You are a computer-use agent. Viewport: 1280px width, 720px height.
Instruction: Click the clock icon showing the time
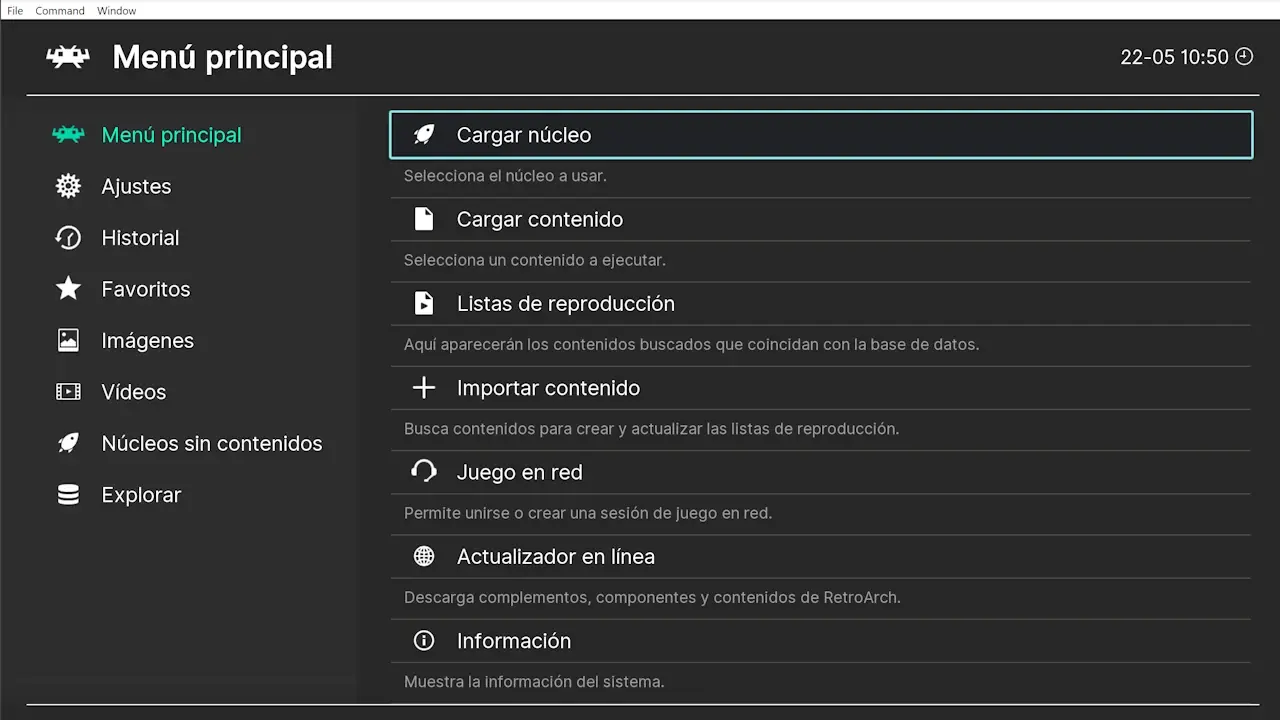pyautogui.click(x=1244, y=57)
